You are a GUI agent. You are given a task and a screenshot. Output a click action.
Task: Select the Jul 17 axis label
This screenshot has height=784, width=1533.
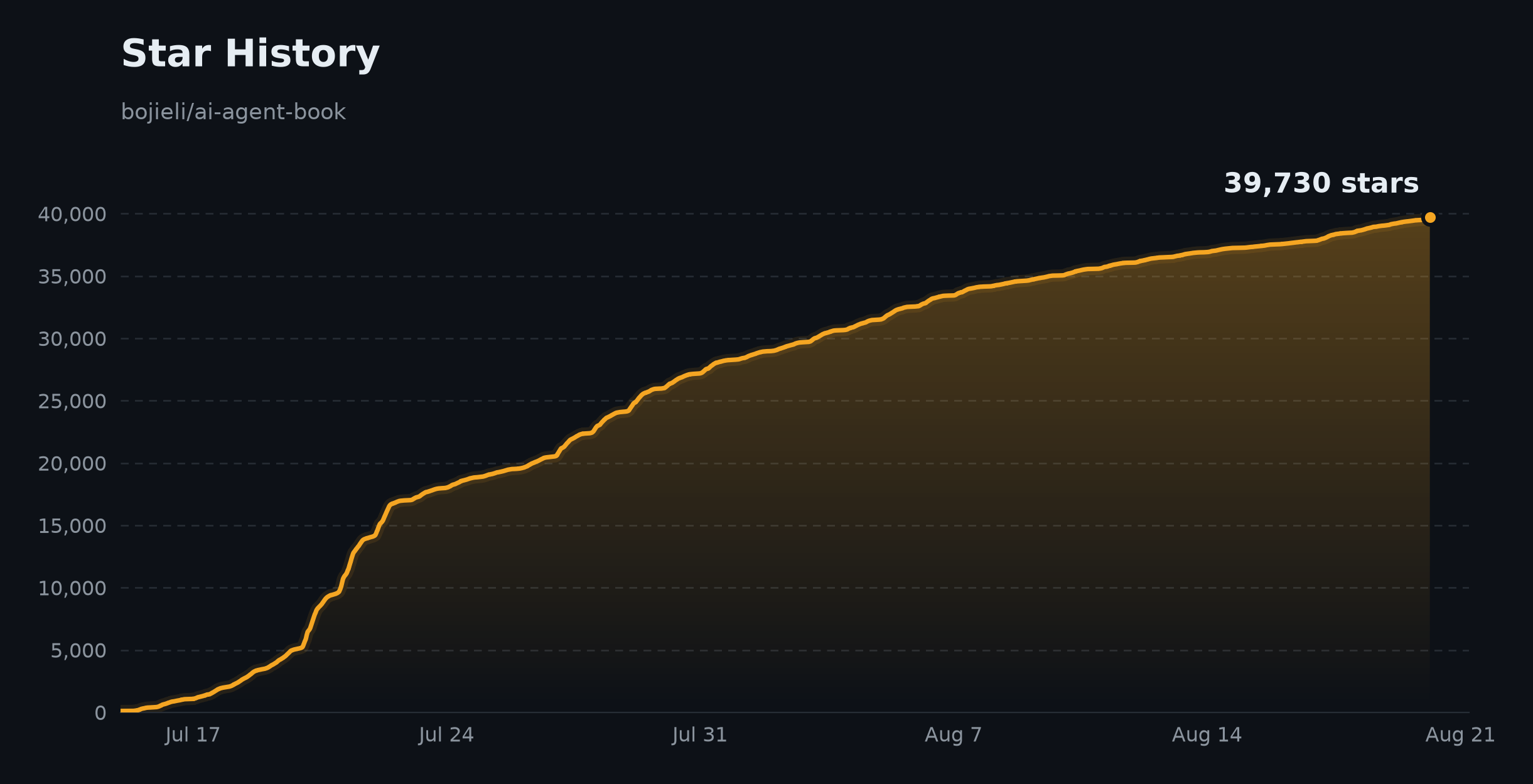[x=193, y=735]
